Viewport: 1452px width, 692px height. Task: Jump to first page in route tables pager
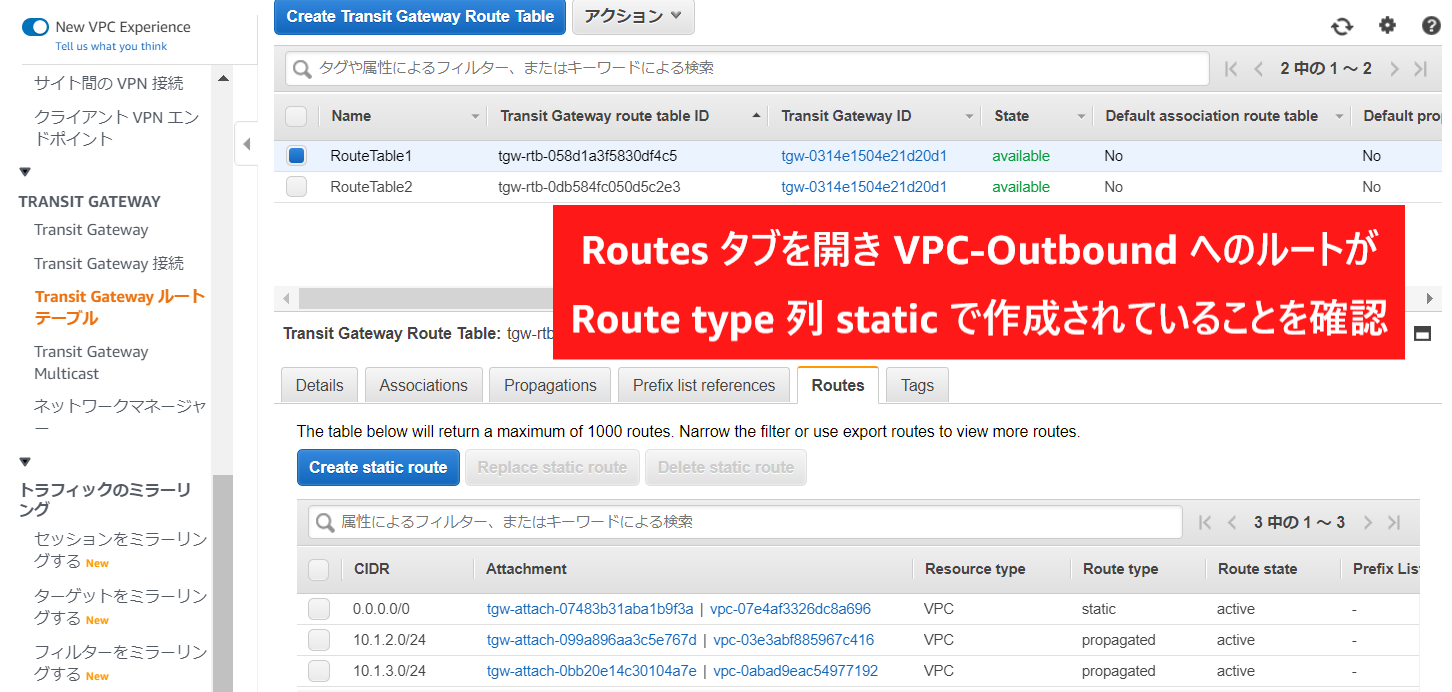1231,69
